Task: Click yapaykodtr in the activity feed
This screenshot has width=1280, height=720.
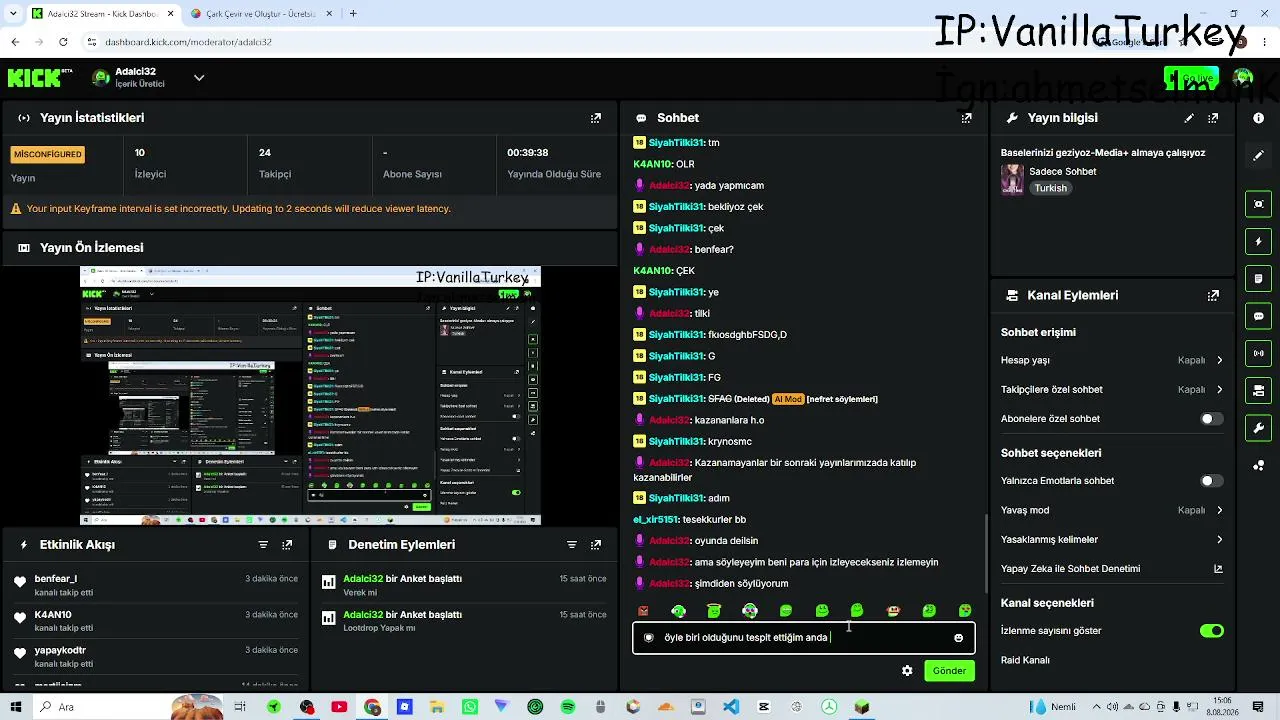Action: (x=60, y=651)
